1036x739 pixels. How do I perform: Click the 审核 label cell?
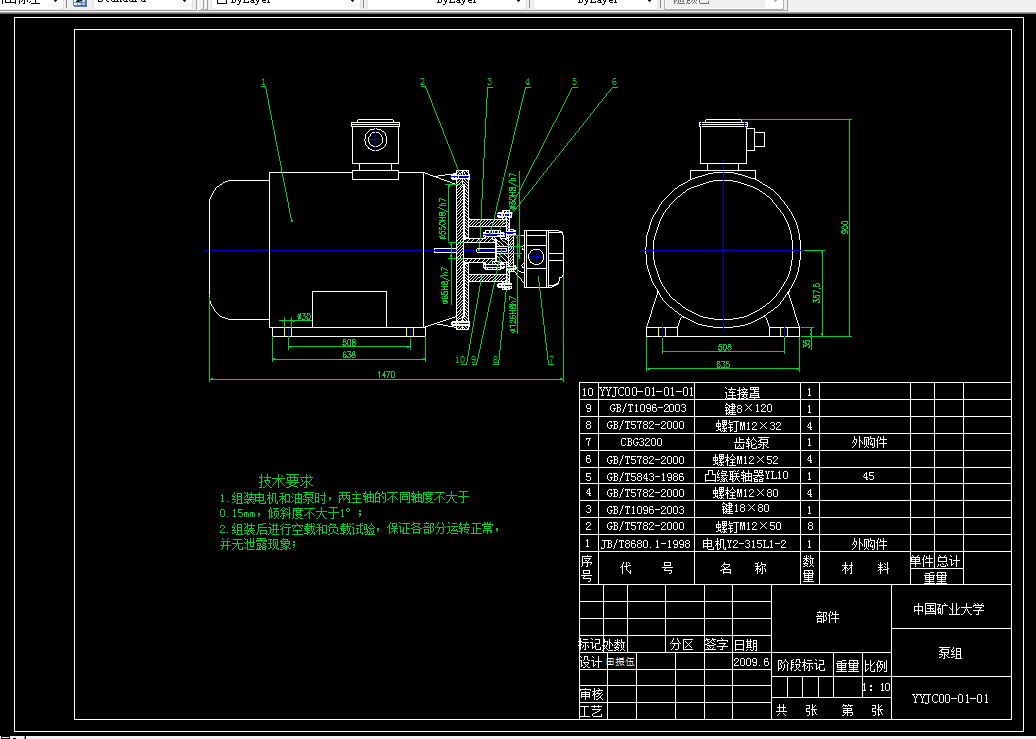(591, 695)
